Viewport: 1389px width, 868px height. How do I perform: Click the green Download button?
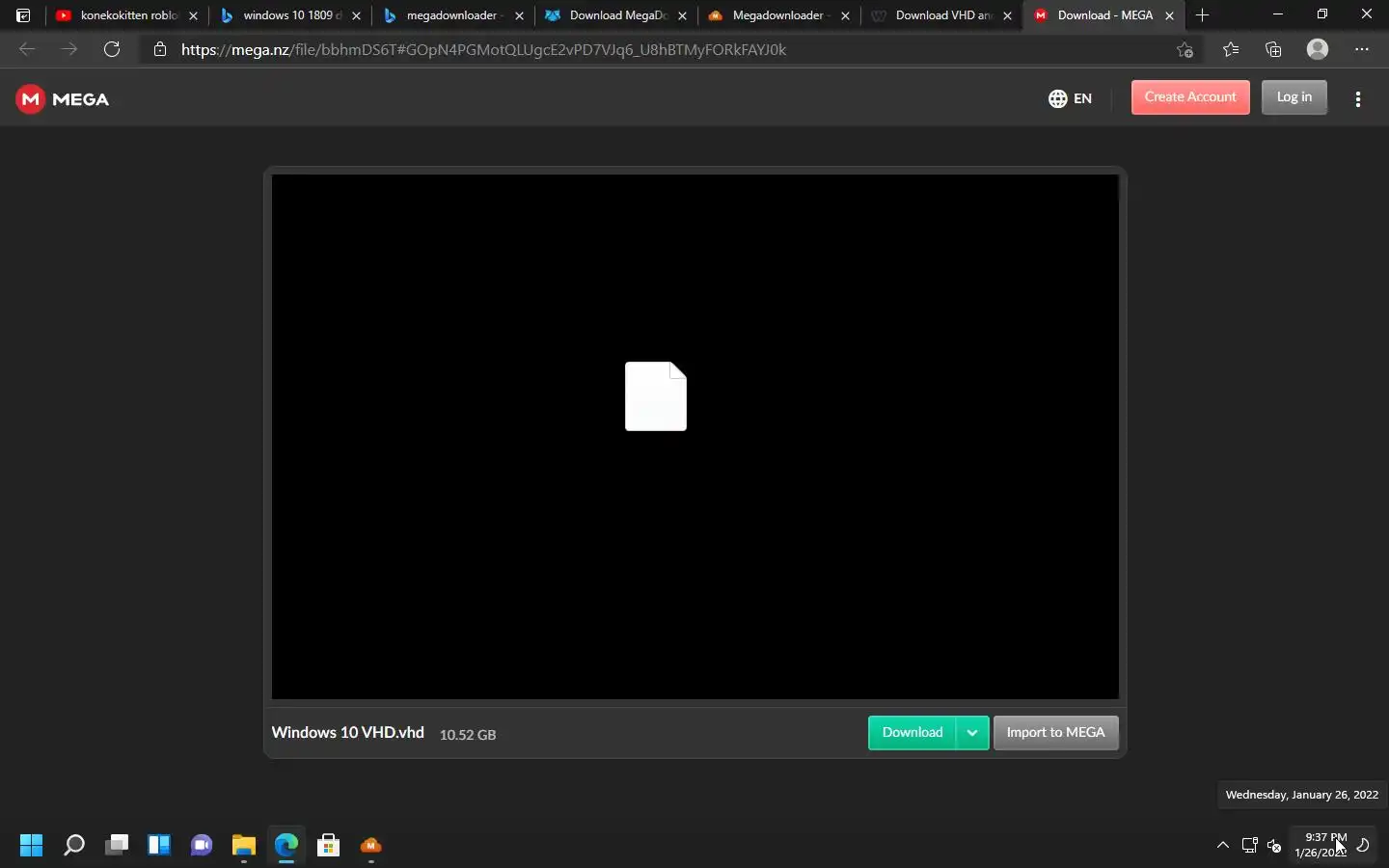(912, 733)
